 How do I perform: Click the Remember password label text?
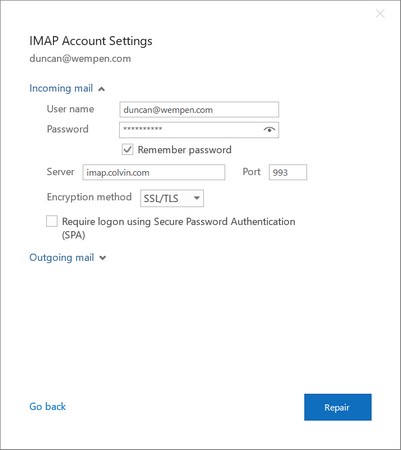[x=184, y=150]
